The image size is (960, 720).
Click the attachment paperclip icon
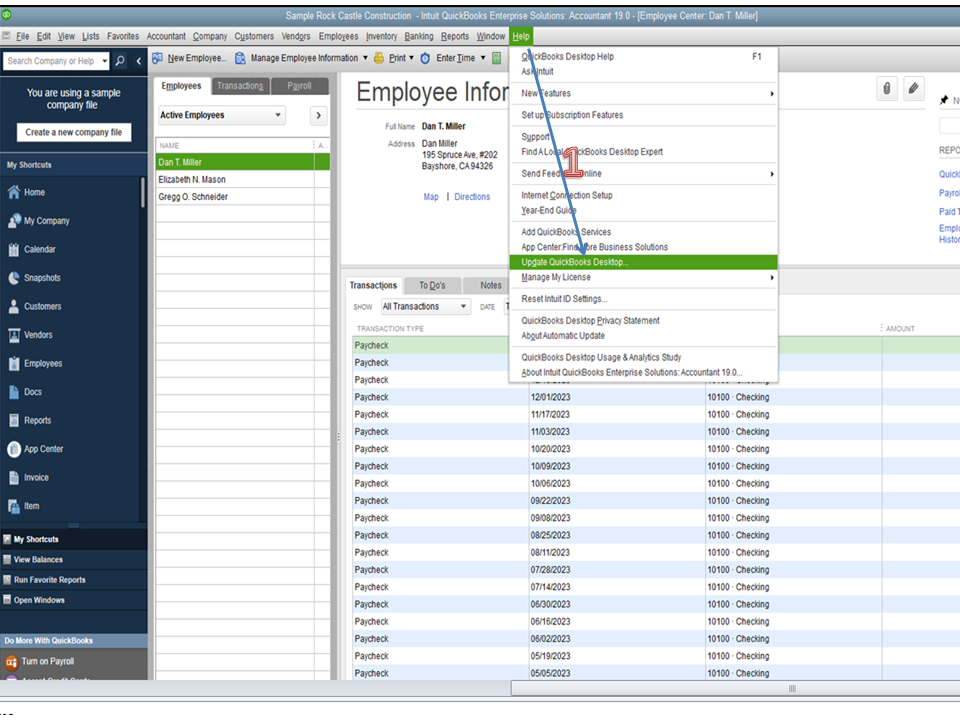887,89
